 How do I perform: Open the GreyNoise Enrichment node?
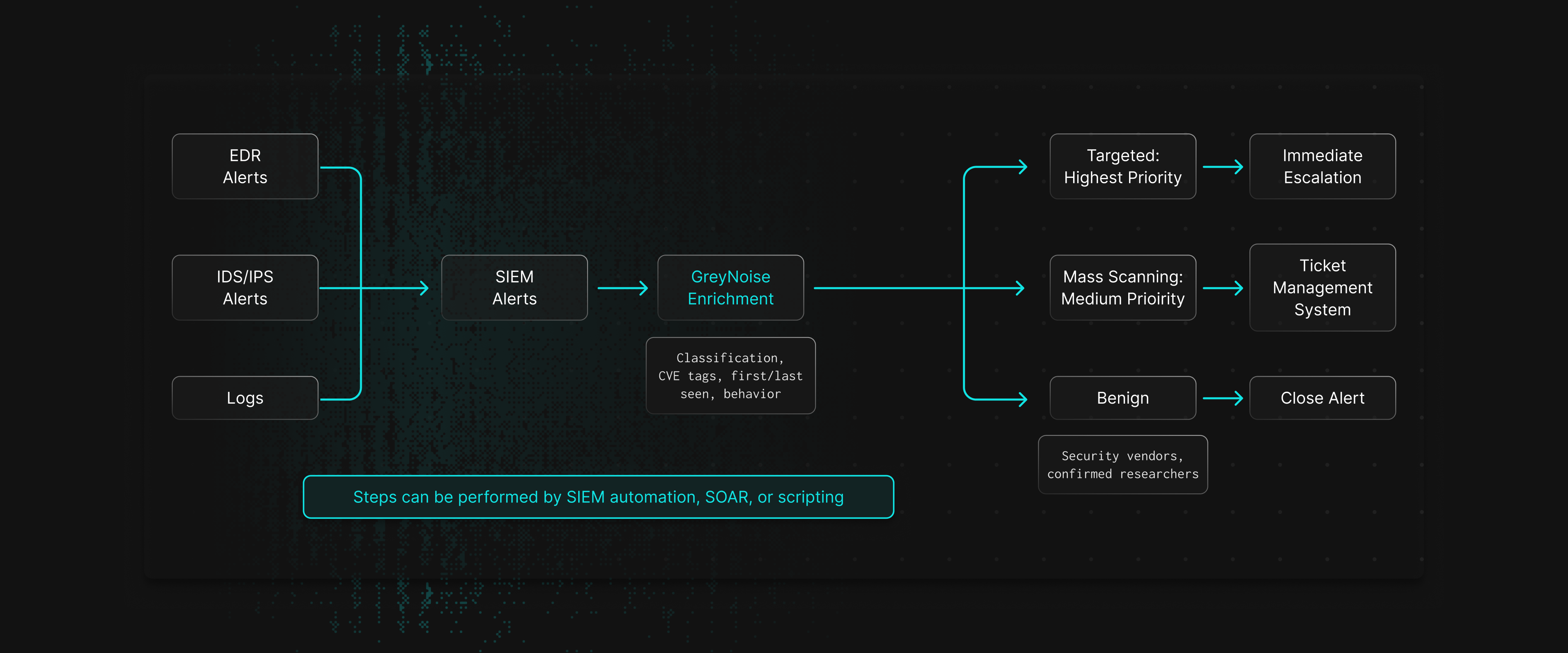click(x=730, y=287)
